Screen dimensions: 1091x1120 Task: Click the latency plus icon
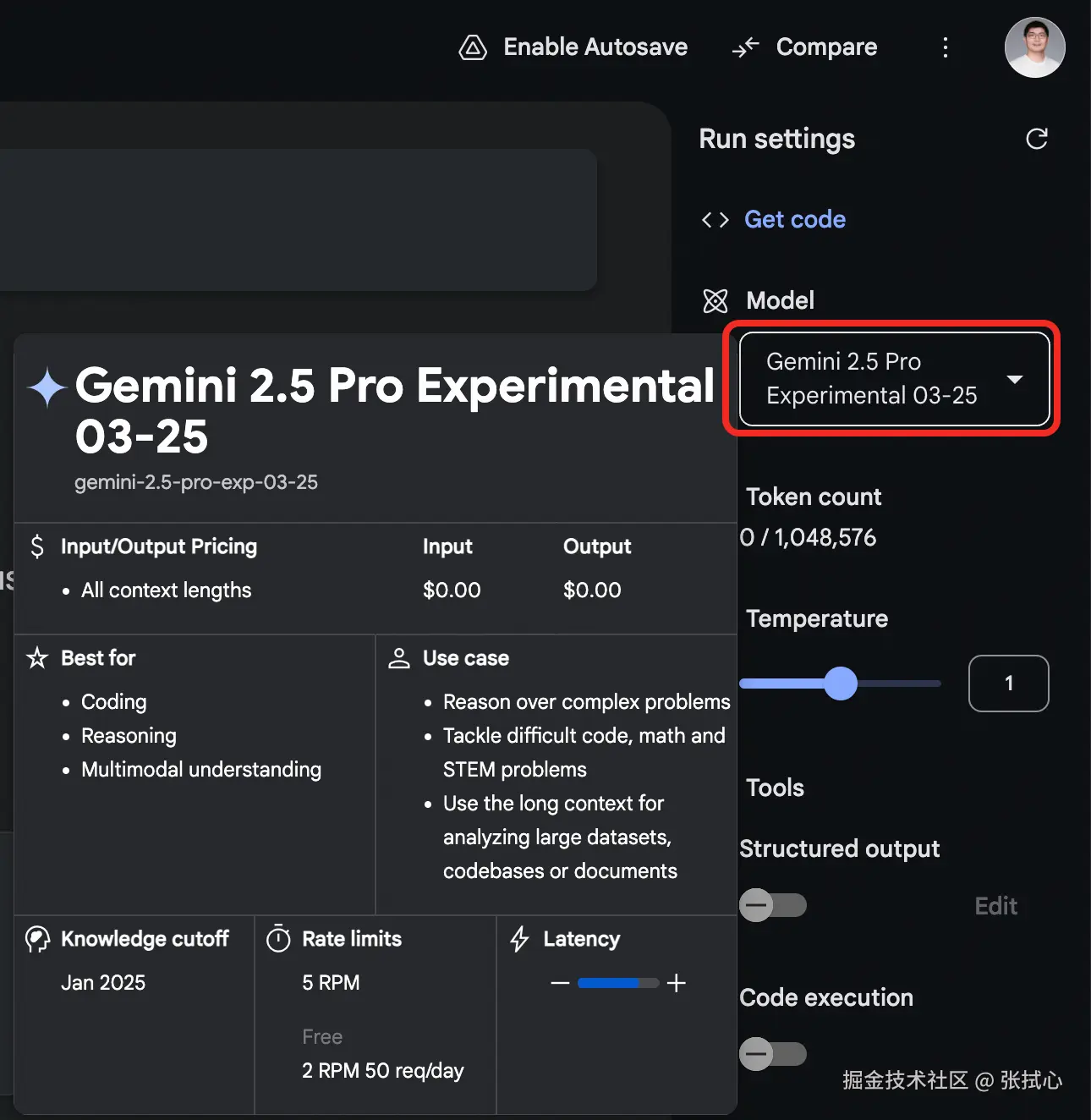[x=677, y=983]
